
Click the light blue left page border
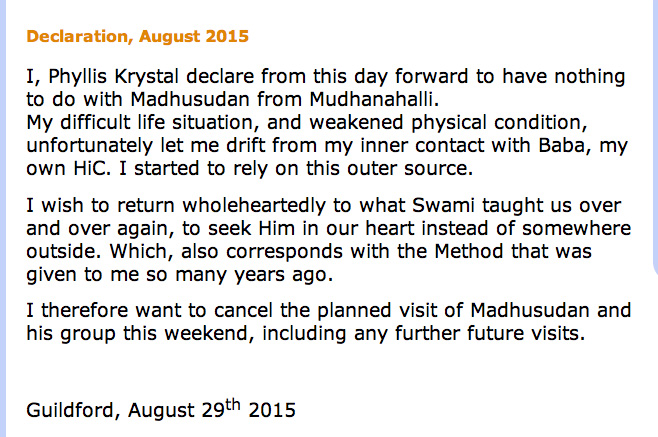(x=3, y=218)
